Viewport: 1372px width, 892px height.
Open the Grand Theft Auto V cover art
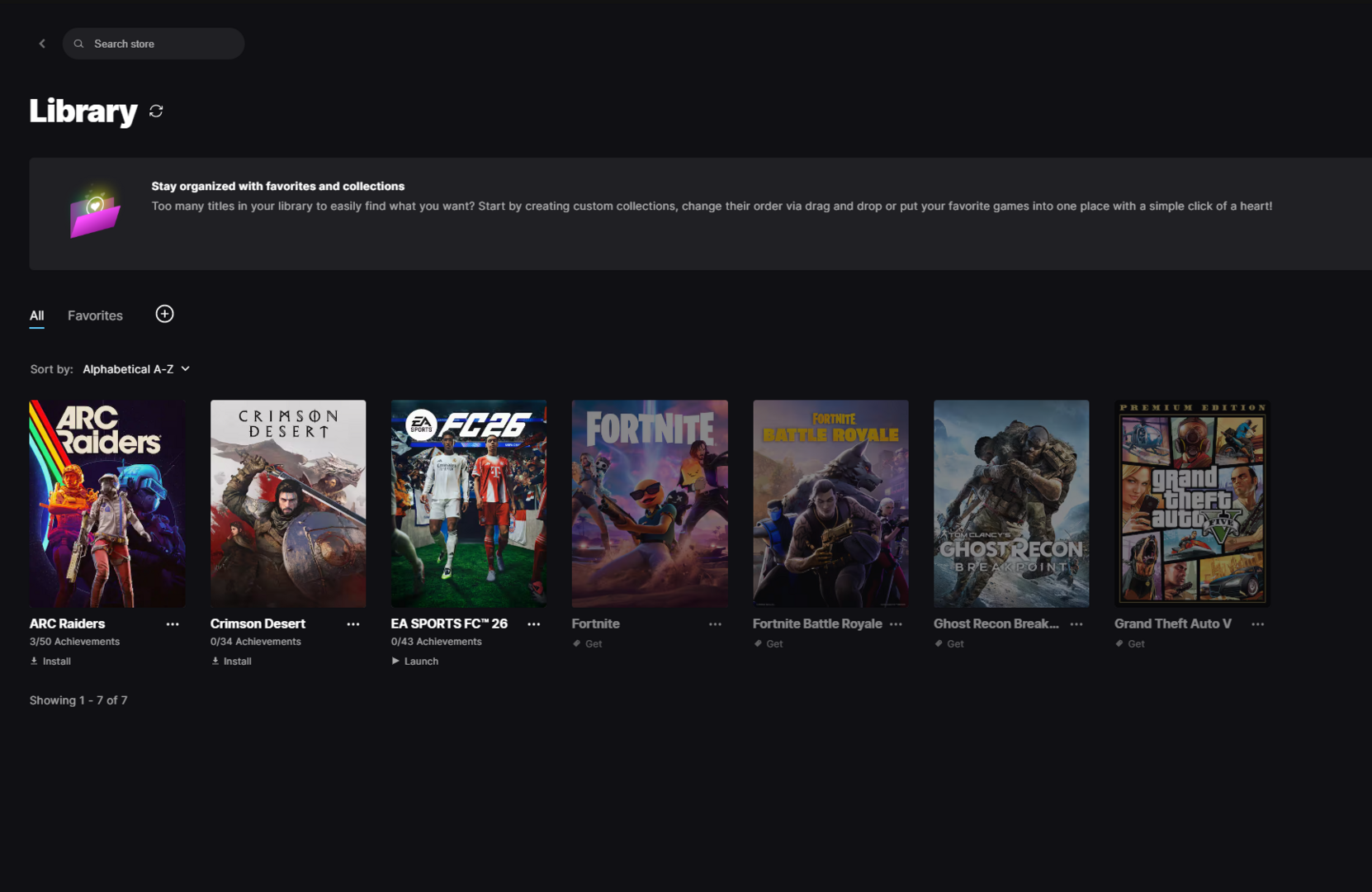click(1192, 504)
